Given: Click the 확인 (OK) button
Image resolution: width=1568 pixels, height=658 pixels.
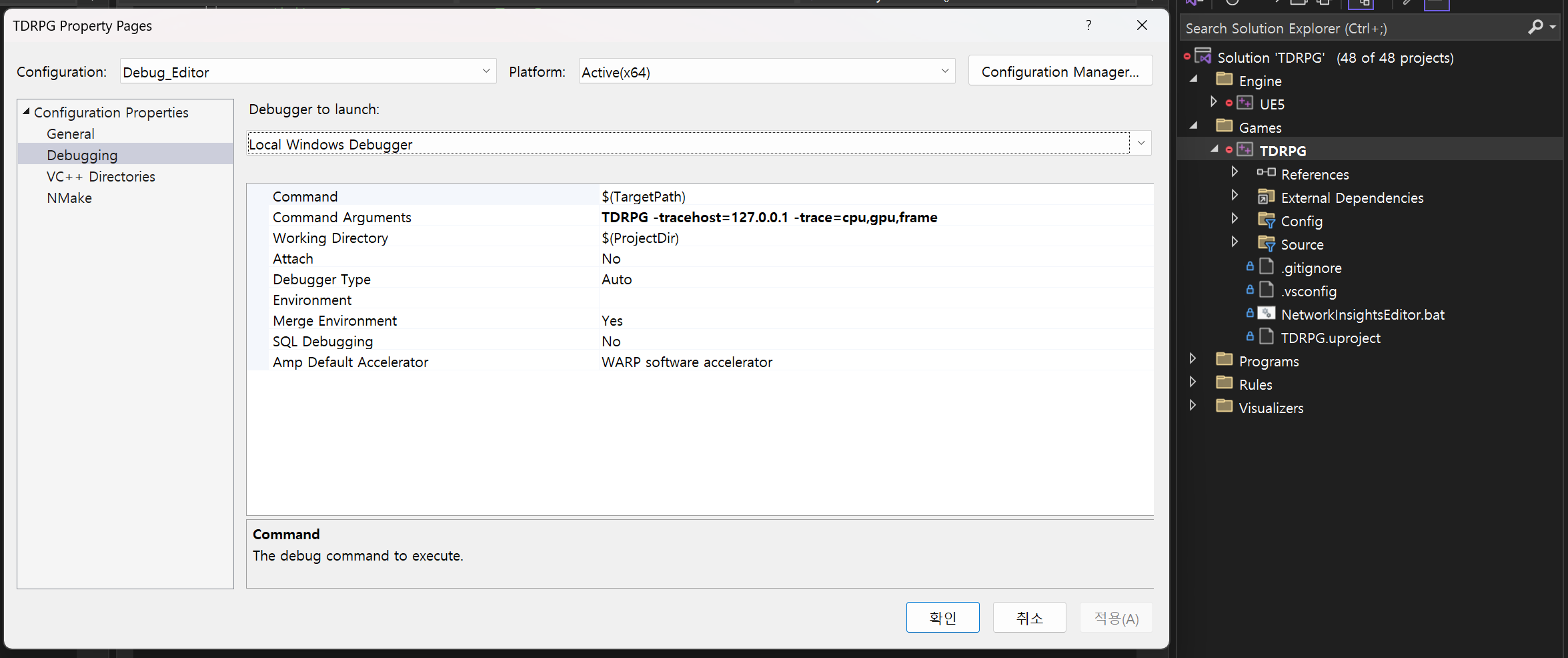Looking at the screenshot, I should point(942,617).
